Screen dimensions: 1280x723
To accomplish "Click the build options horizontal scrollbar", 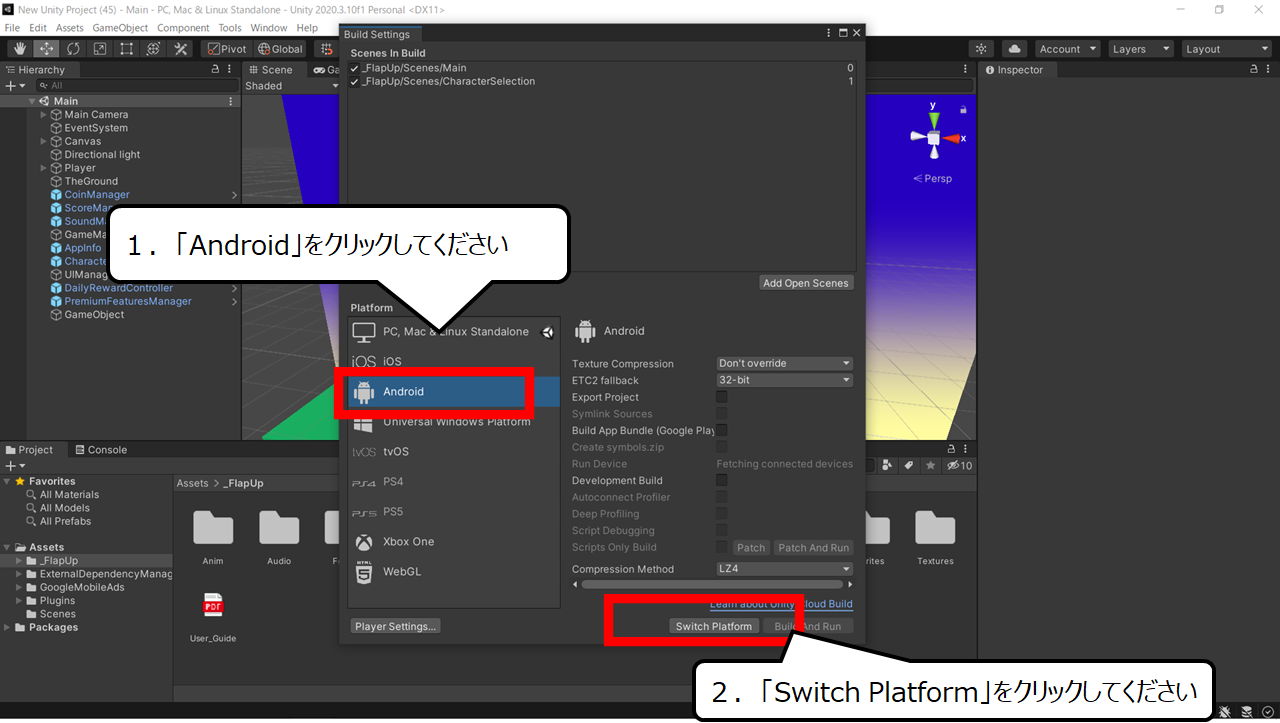I will (x=710, y=584).
